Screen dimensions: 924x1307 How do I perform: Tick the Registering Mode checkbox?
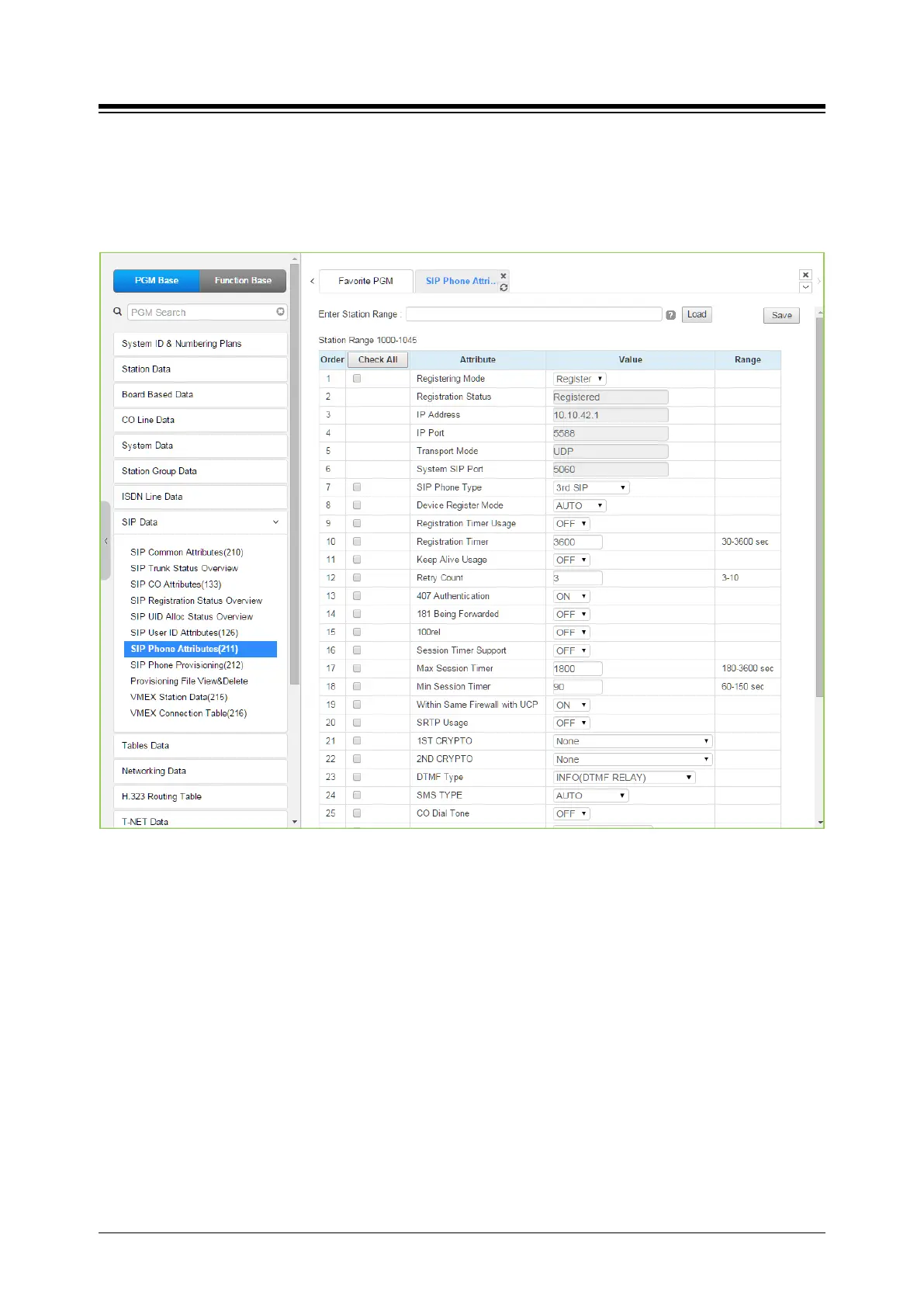coord(357,379)
